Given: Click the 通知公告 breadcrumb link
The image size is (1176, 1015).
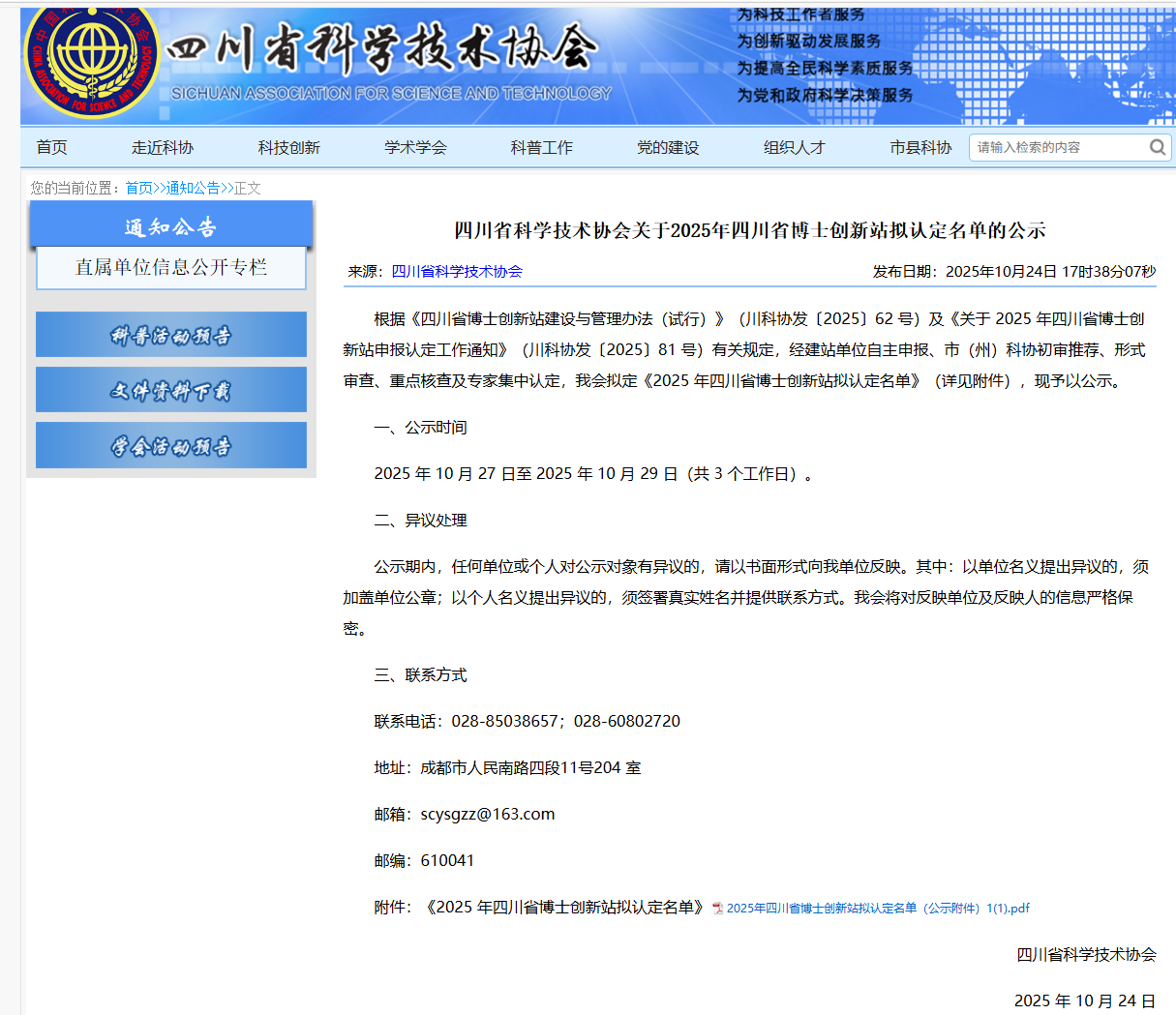Looking at the screenshot, I should point(190,188).
